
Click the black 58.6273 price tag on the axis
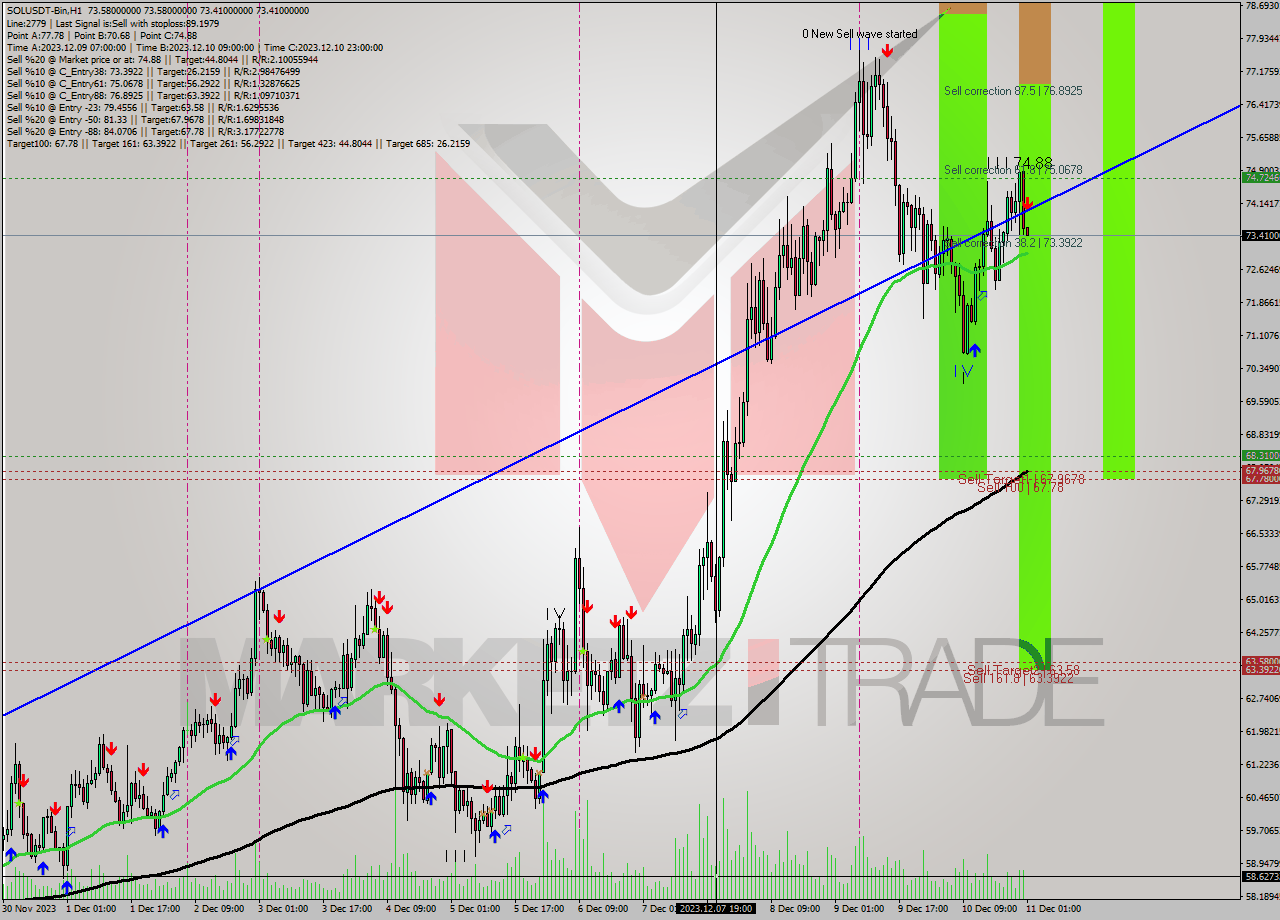1260,877
